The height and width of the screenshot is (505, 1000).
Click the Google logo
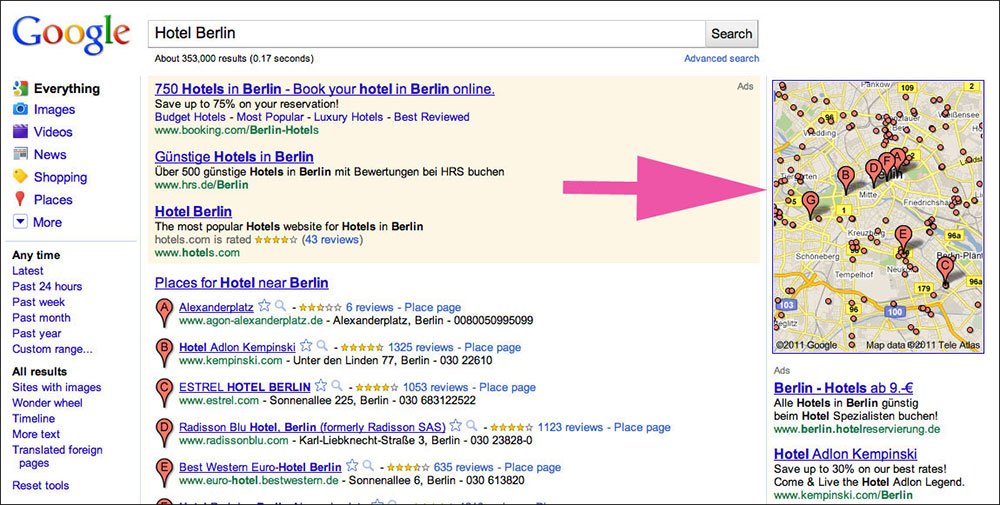71,36
